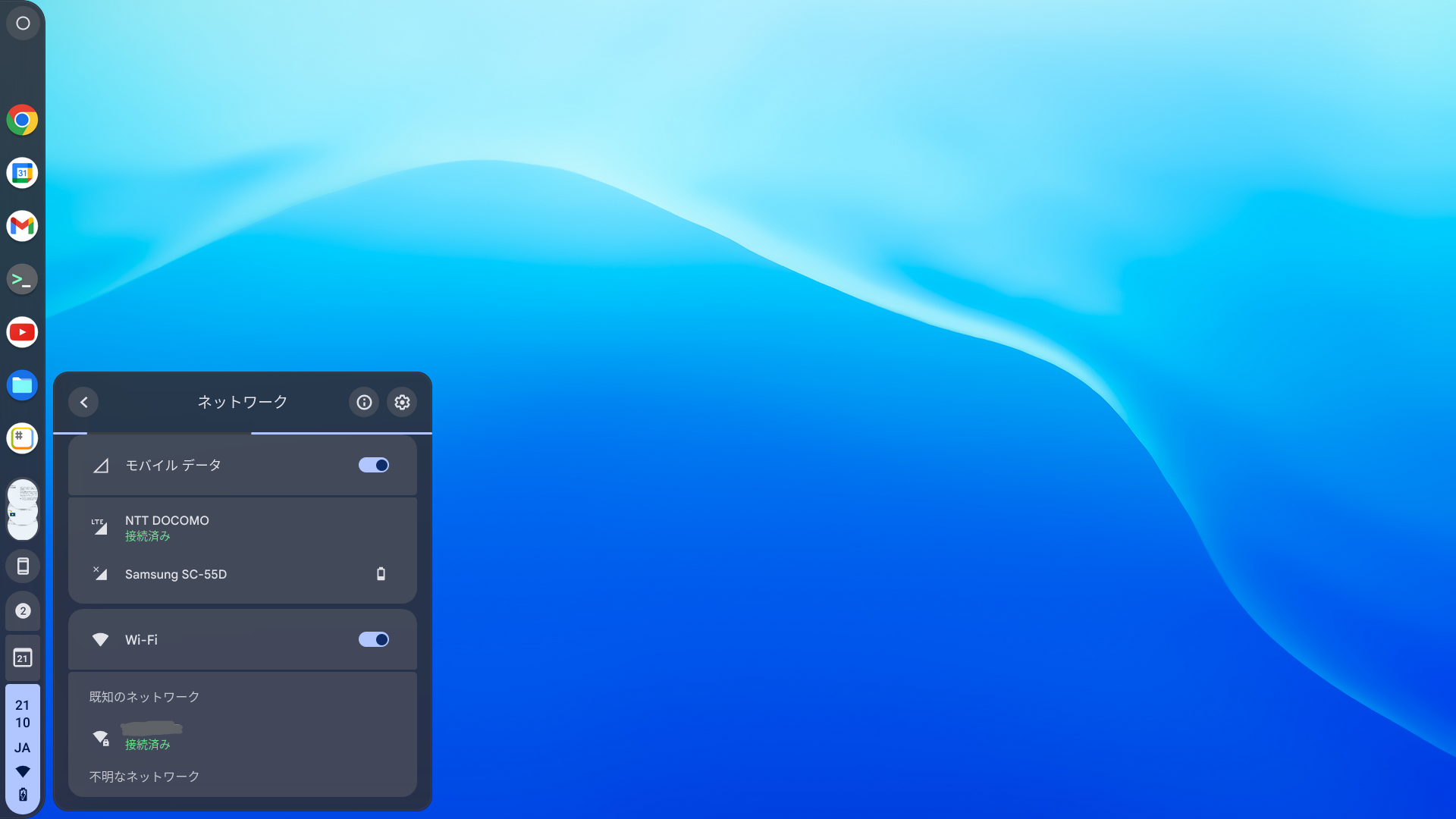Open Gmail from the shelf

pyautogui.click(x=22, y=226)
